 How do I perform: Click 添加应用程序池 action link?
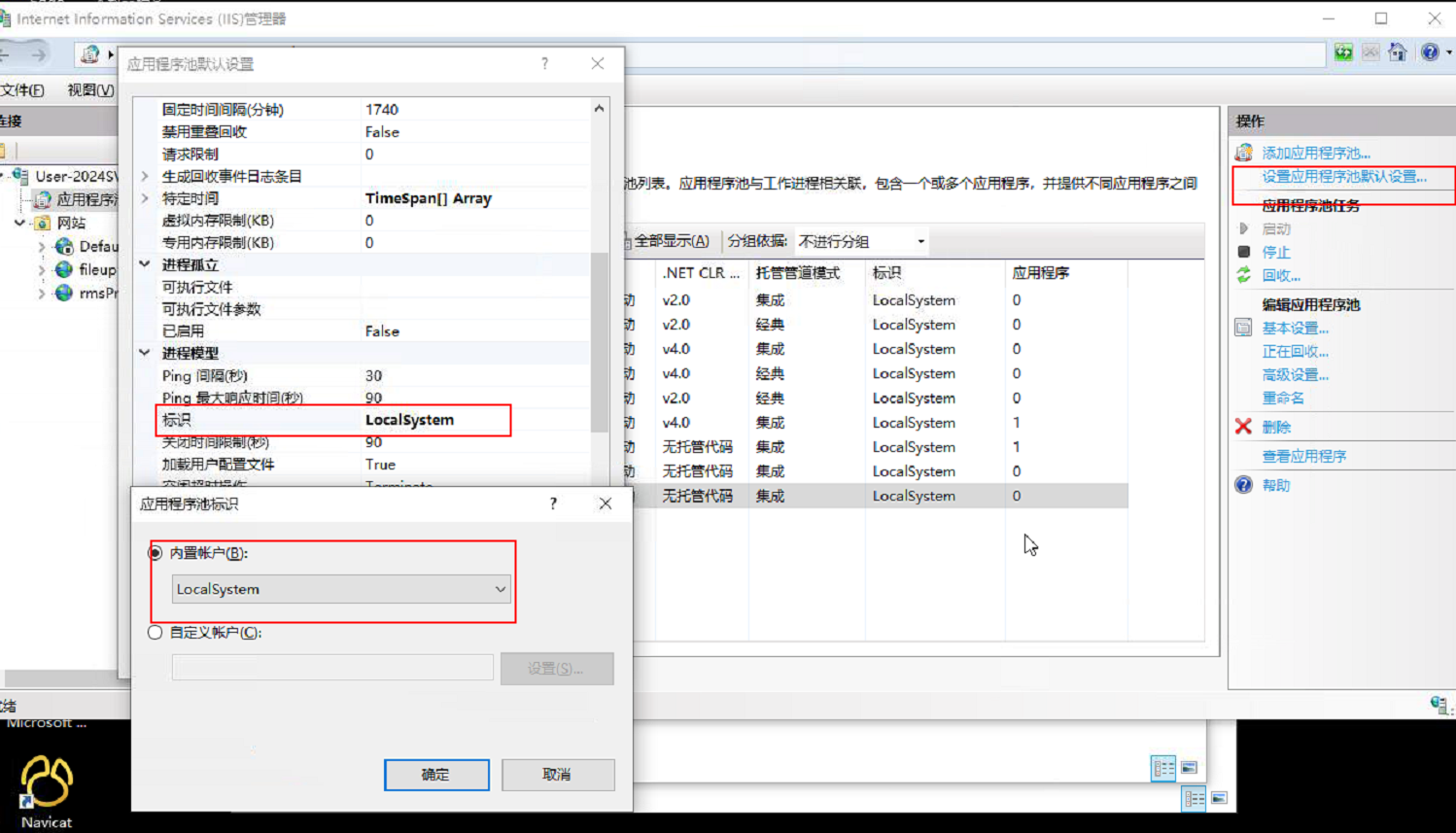[x=1316, y=153]
